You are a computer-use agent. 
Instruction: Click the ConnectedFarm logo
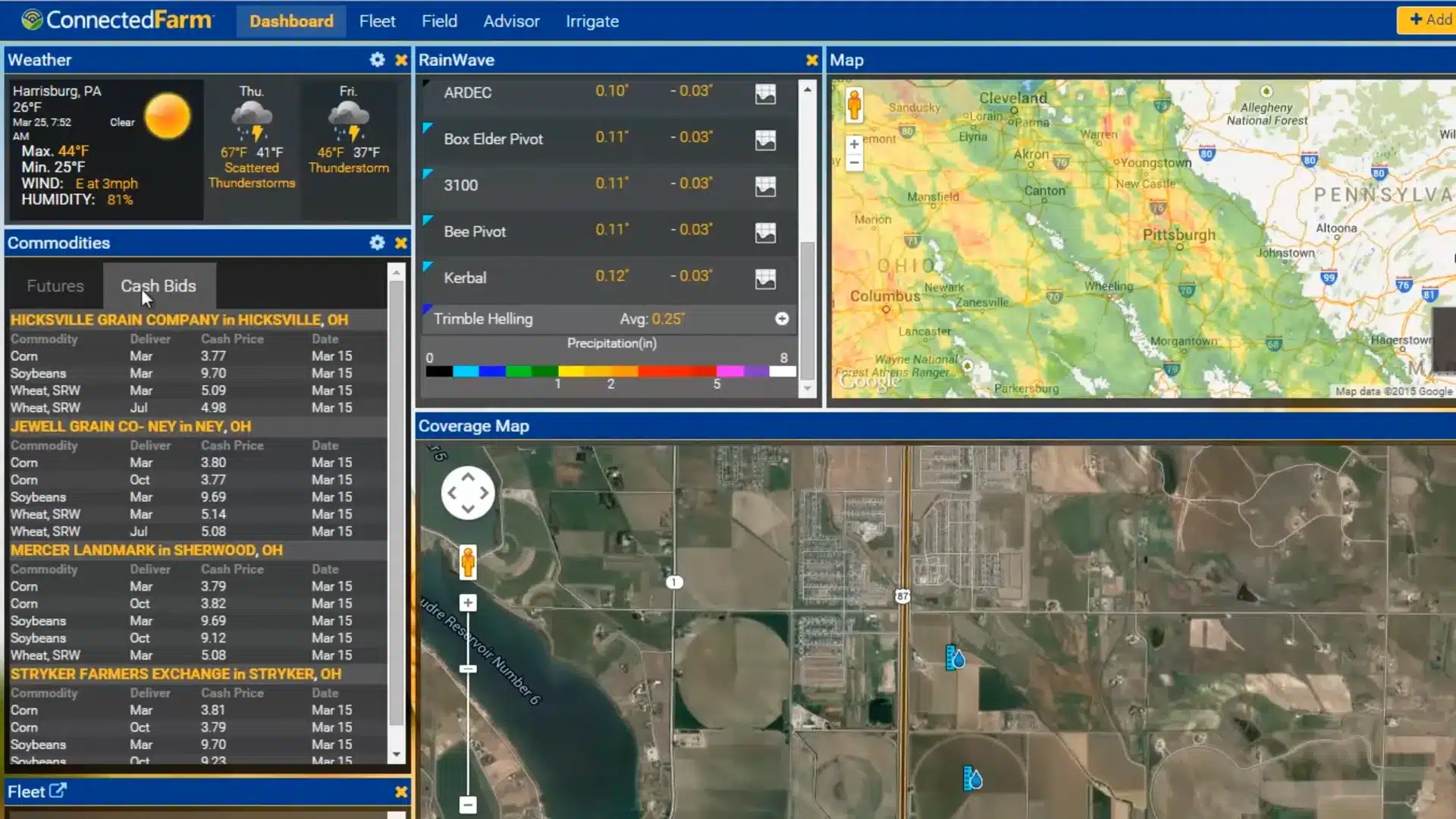click(115, 20)
